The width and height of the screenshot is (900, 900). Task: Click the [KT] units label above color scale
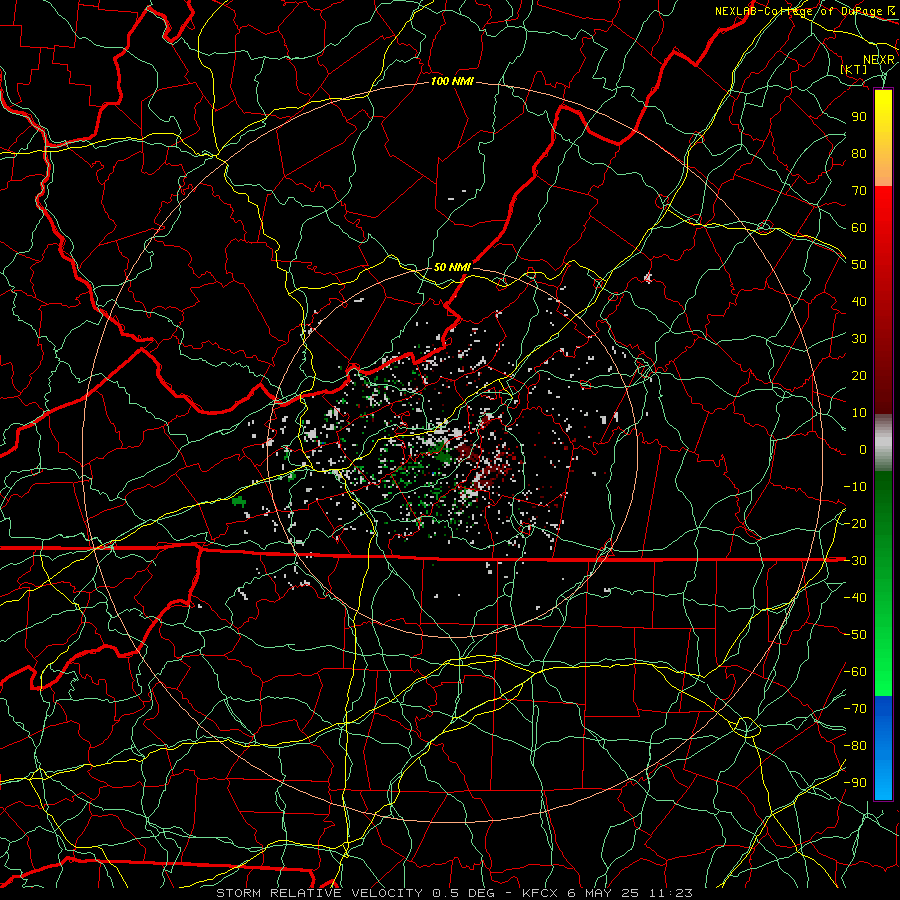(x=854, y=69)
